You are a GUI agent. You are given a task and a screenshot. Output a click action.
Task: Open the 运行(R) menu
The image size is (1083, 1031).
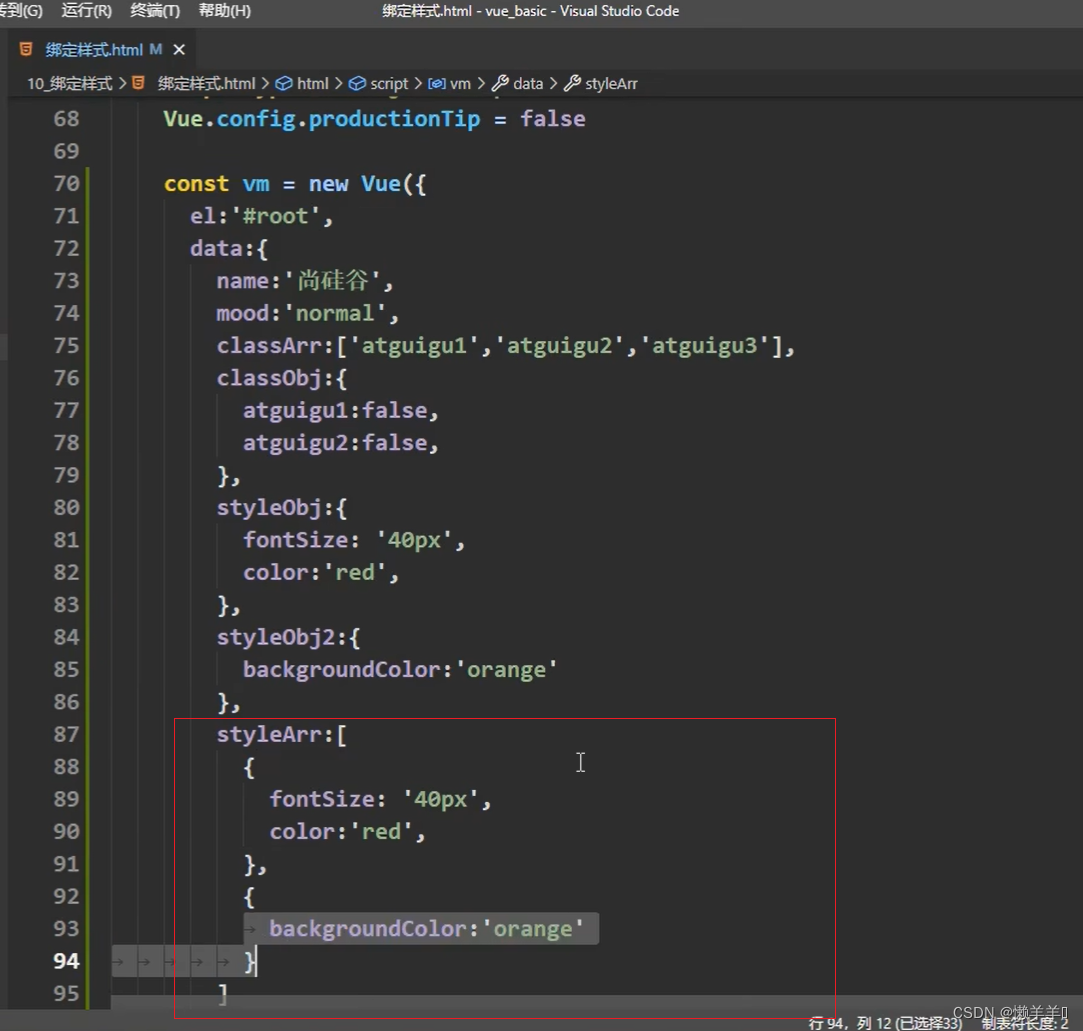[87, 11]
